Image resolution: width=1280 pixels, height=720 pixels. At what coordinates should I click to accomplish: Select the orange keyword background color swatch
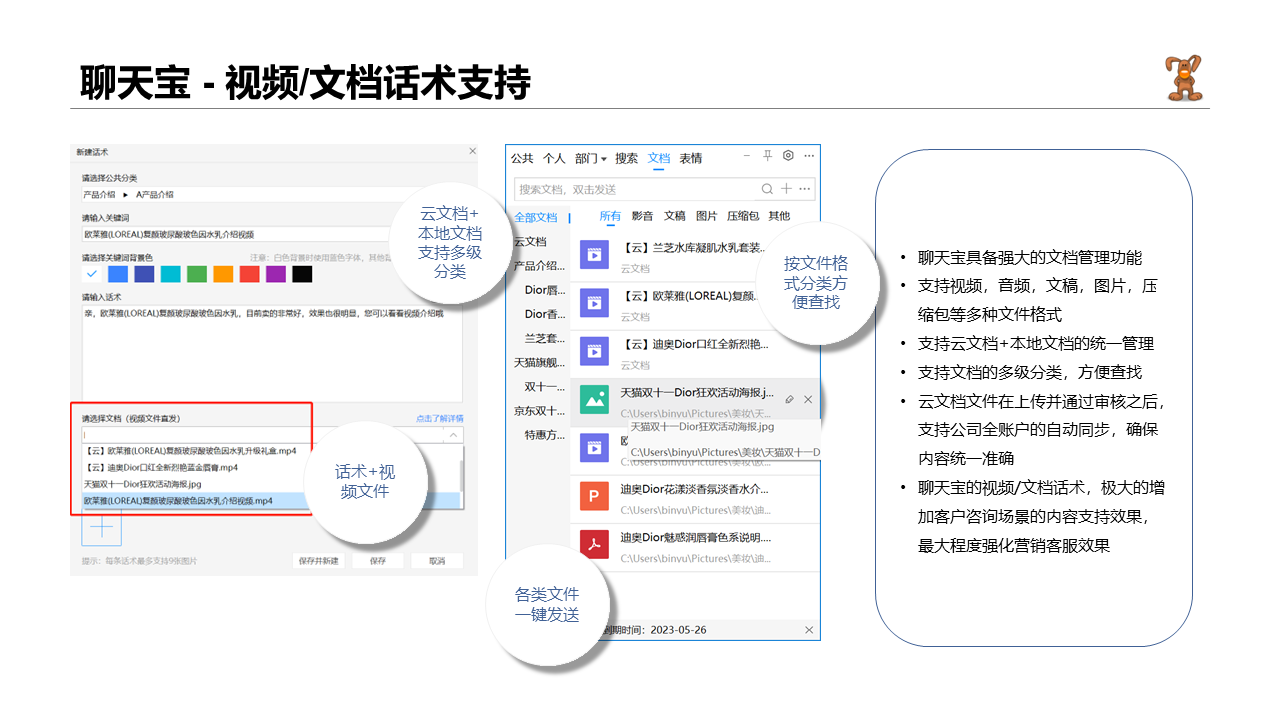pyautogui.click(x=222, y=272)
